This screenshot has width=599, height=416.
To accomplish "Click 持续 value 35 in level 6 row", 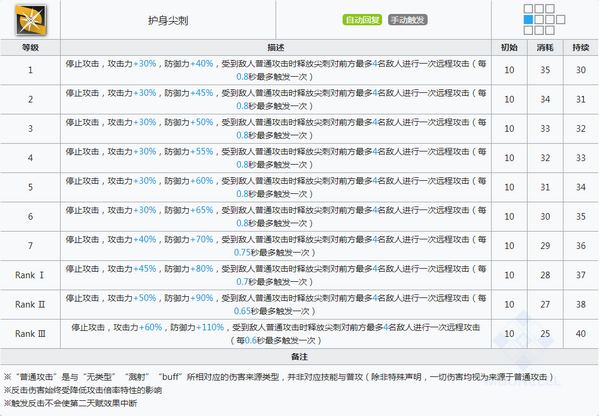I will (x=581, y=217).
